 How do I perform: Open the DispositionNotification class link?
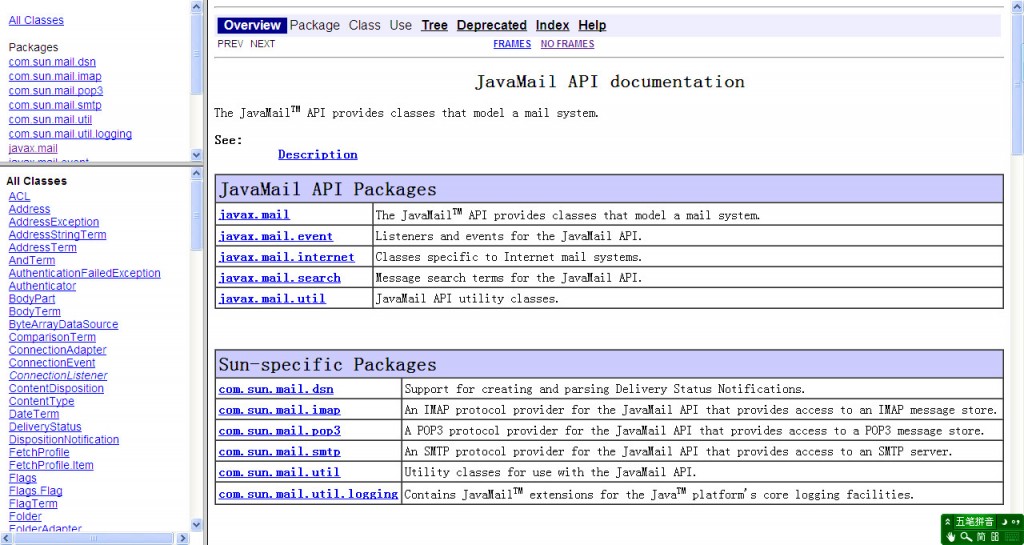(64, 439)
